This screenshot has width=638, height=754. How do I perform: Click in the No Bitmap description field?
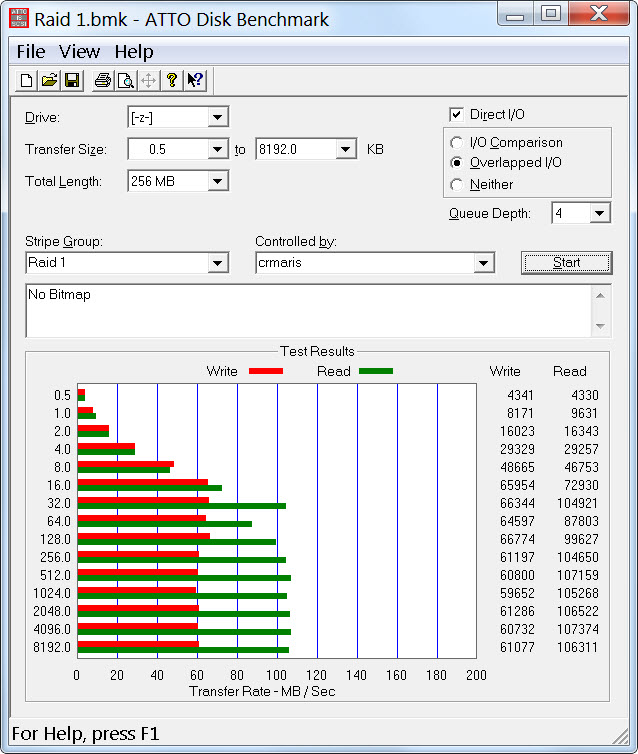(x=309, y=311)
